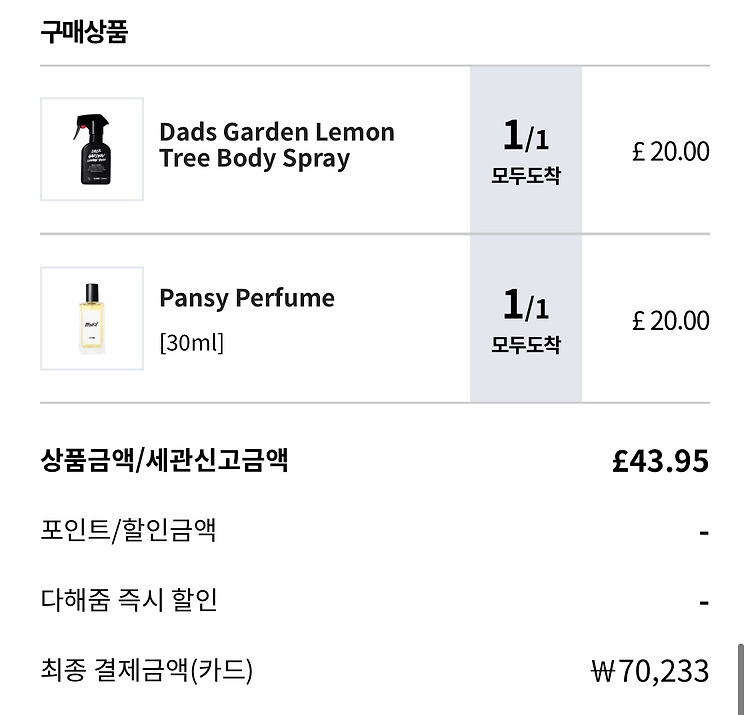The height and width of the screenshot is (715, 750).
Task: Click the Pansy Perfume product name
Action: pyautogui.click(x=247, y=298)
